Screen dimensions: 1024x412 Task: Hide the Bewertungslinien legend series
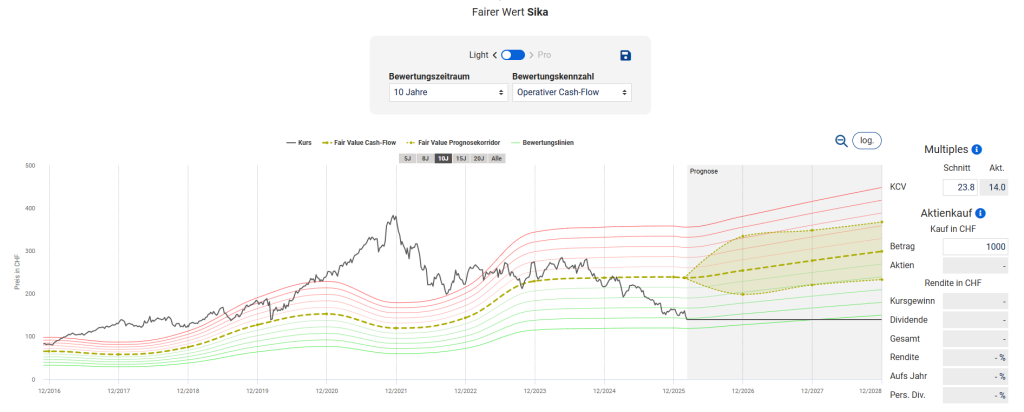coord(542,143)
